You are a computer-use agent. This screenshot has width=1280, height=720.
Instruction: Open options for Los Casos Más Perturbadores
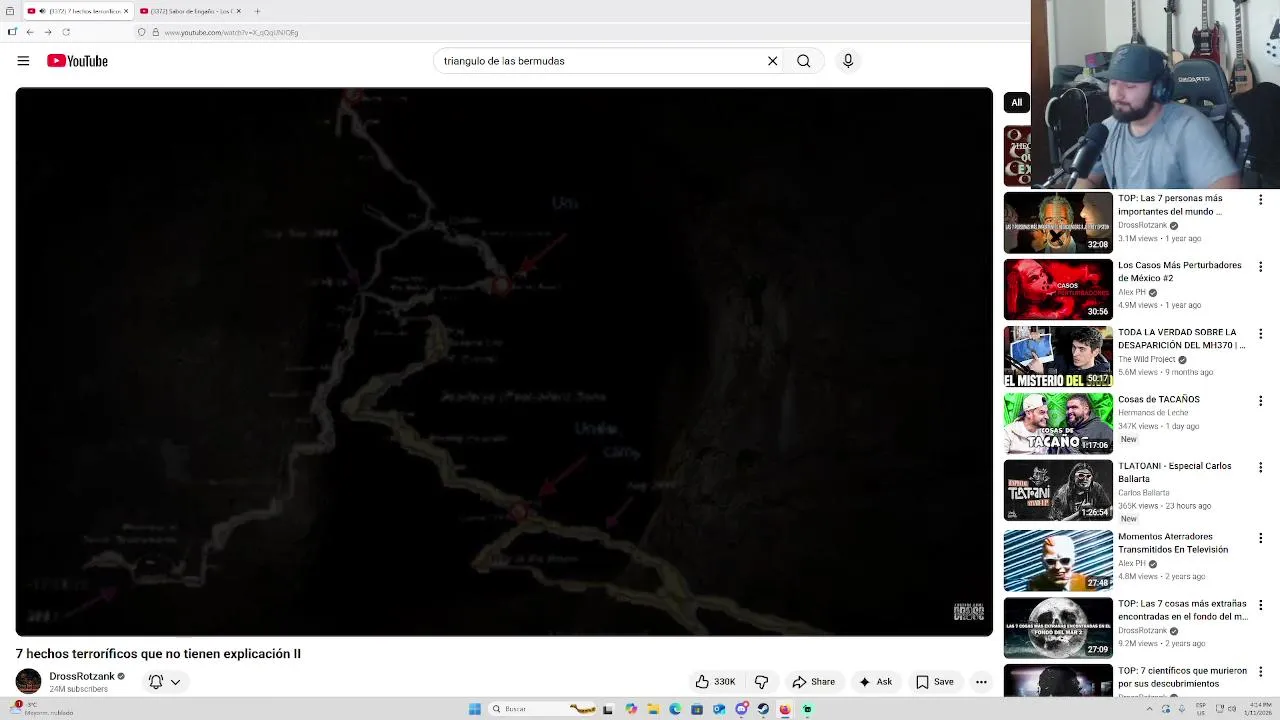point(1260,267)
